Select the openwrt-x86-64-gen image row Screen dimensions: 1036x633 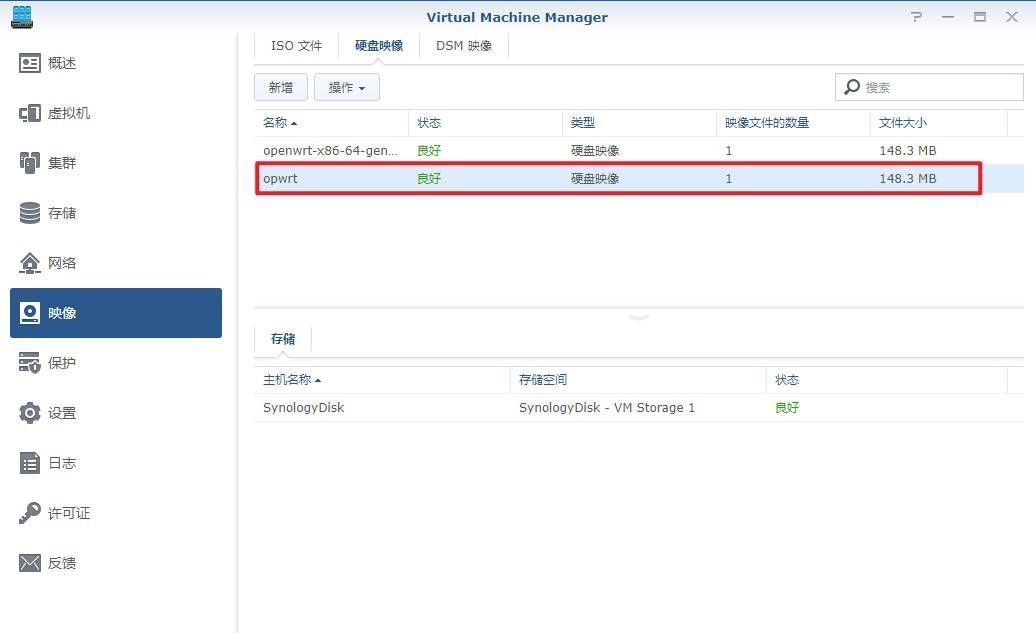point(330,151)
